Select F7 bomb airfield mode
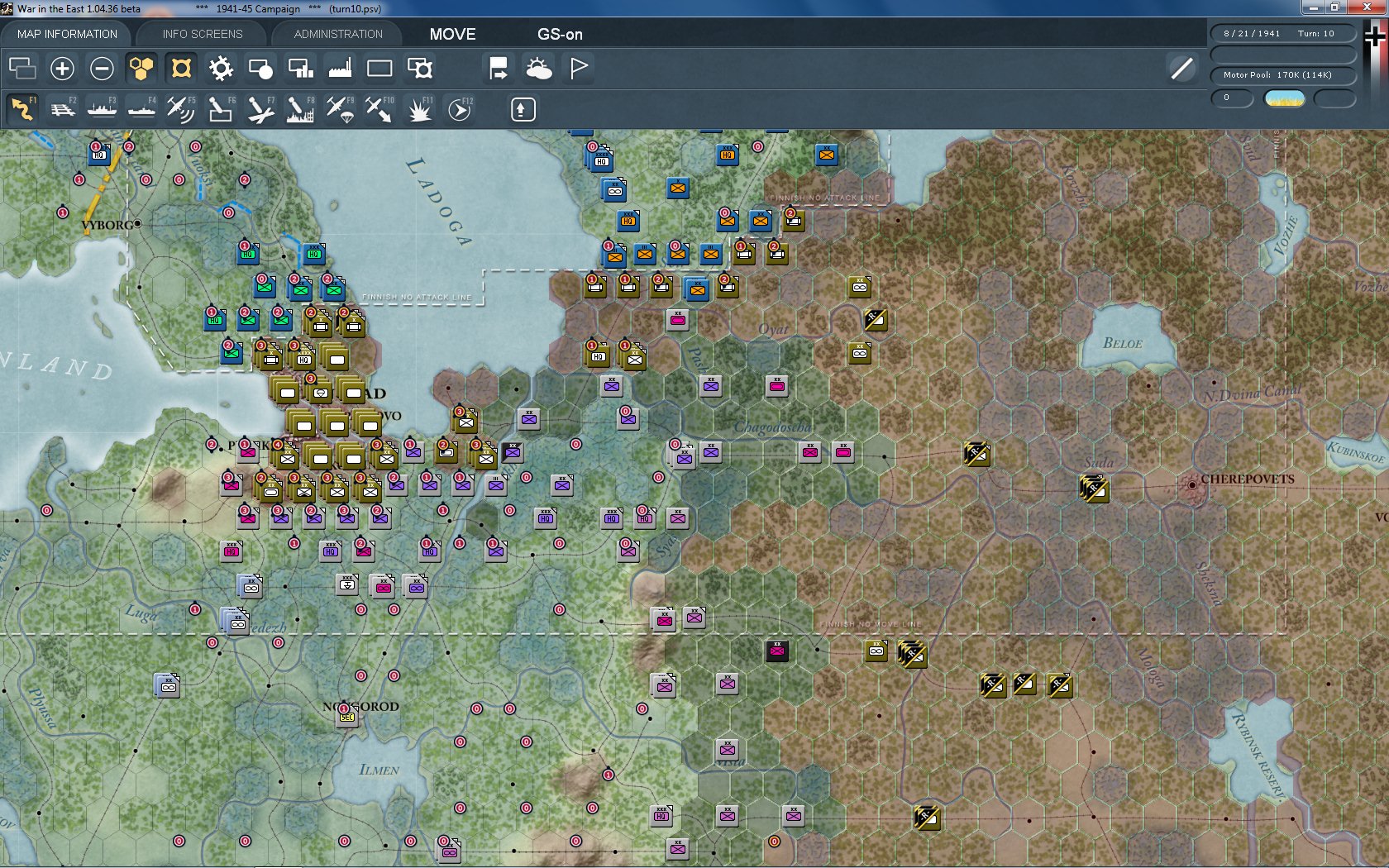The image size is (1389, 868). coord(260,109)
